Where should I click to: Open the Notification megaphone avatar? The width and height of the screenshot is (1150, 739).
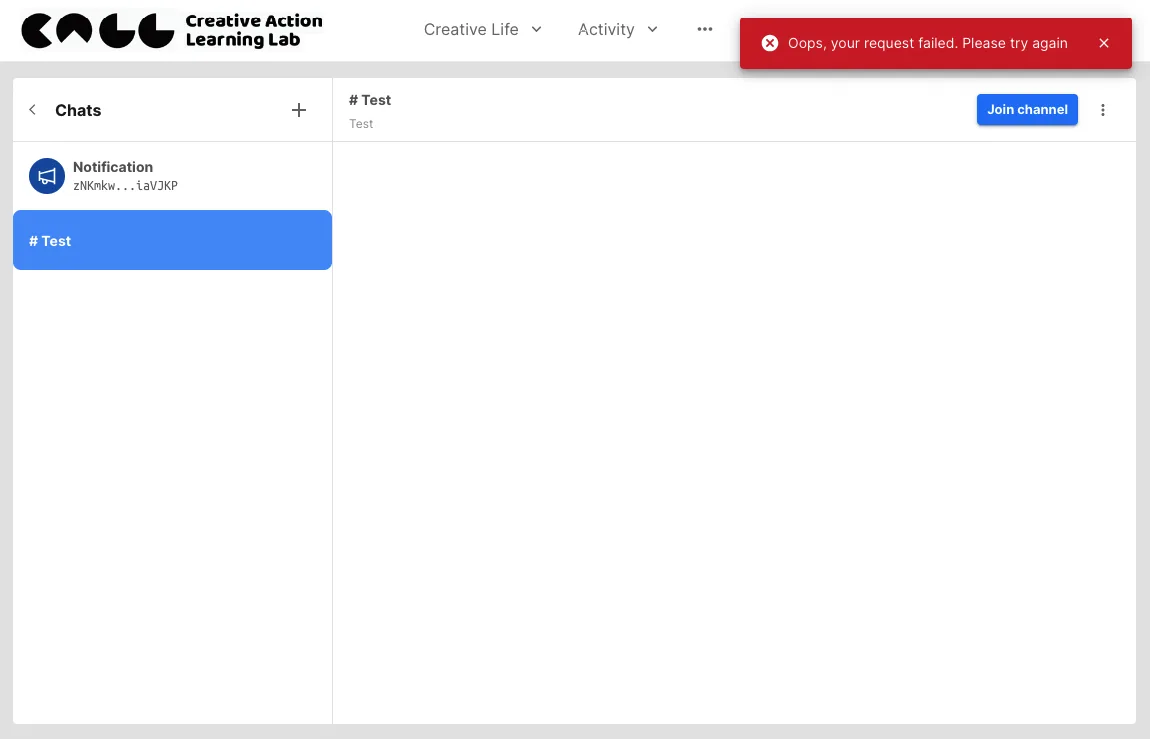pos(47,176)
